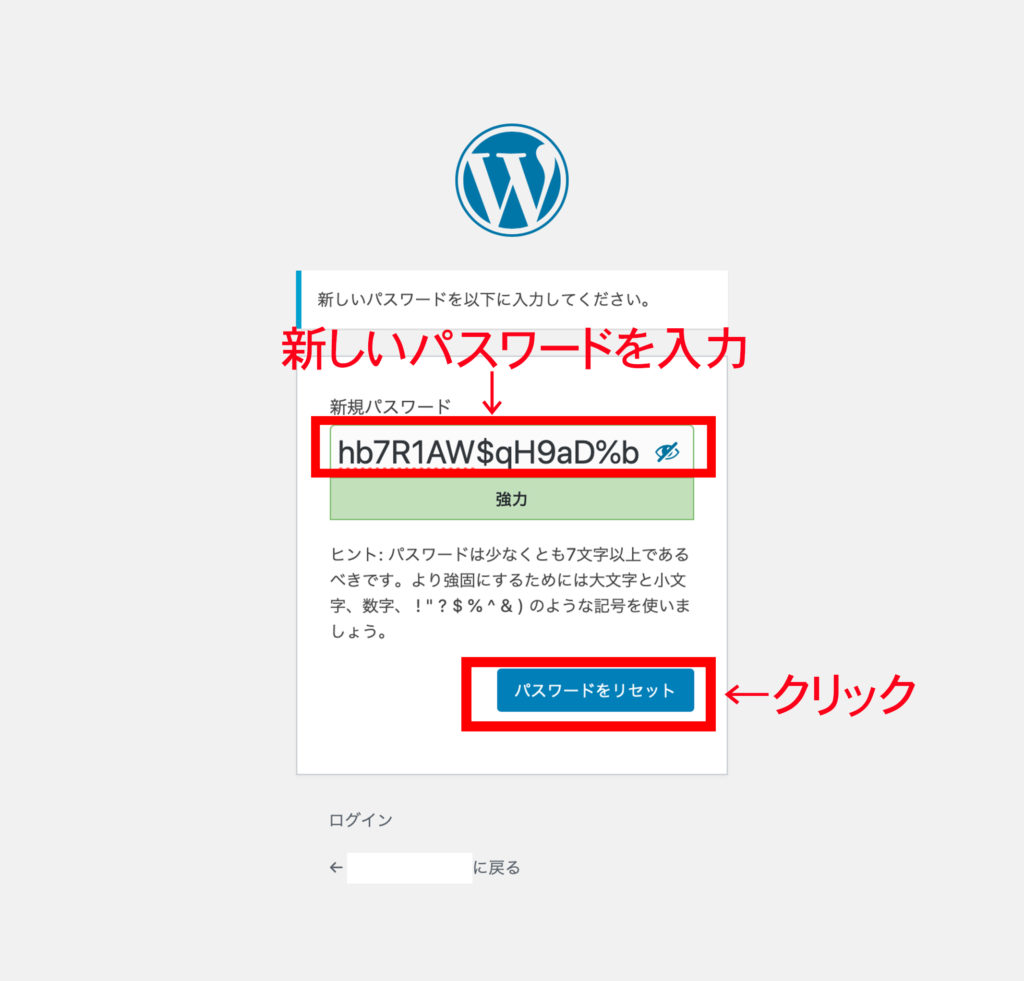This screenshot has height=981, width=1024.
Task: Click the パスワードをリセット button
Action: (595, 690)
